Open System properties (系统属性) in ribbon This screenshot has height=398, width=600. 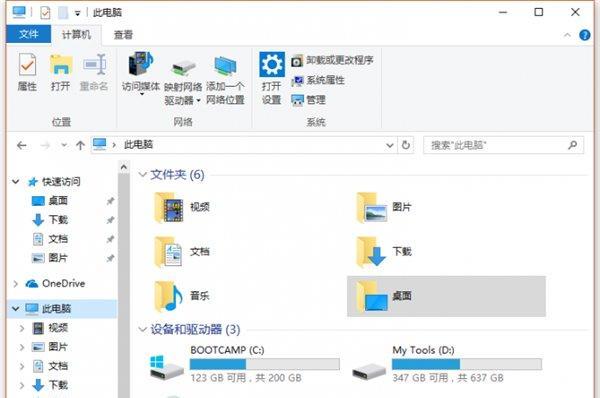pos(318,80)
